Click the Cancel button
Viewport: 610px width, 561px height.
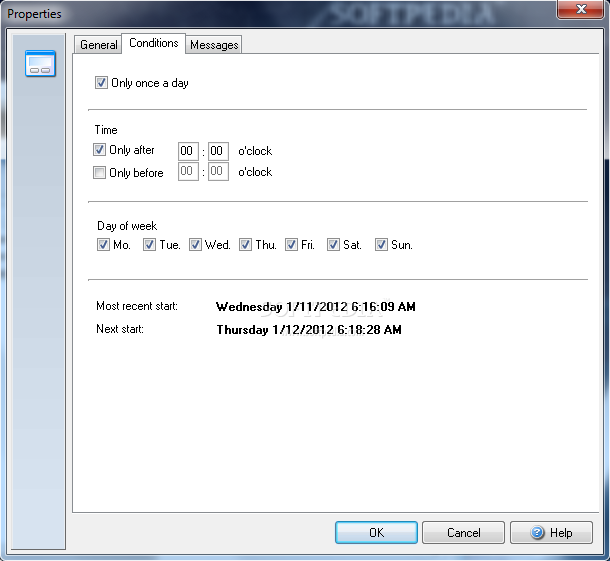463,532
